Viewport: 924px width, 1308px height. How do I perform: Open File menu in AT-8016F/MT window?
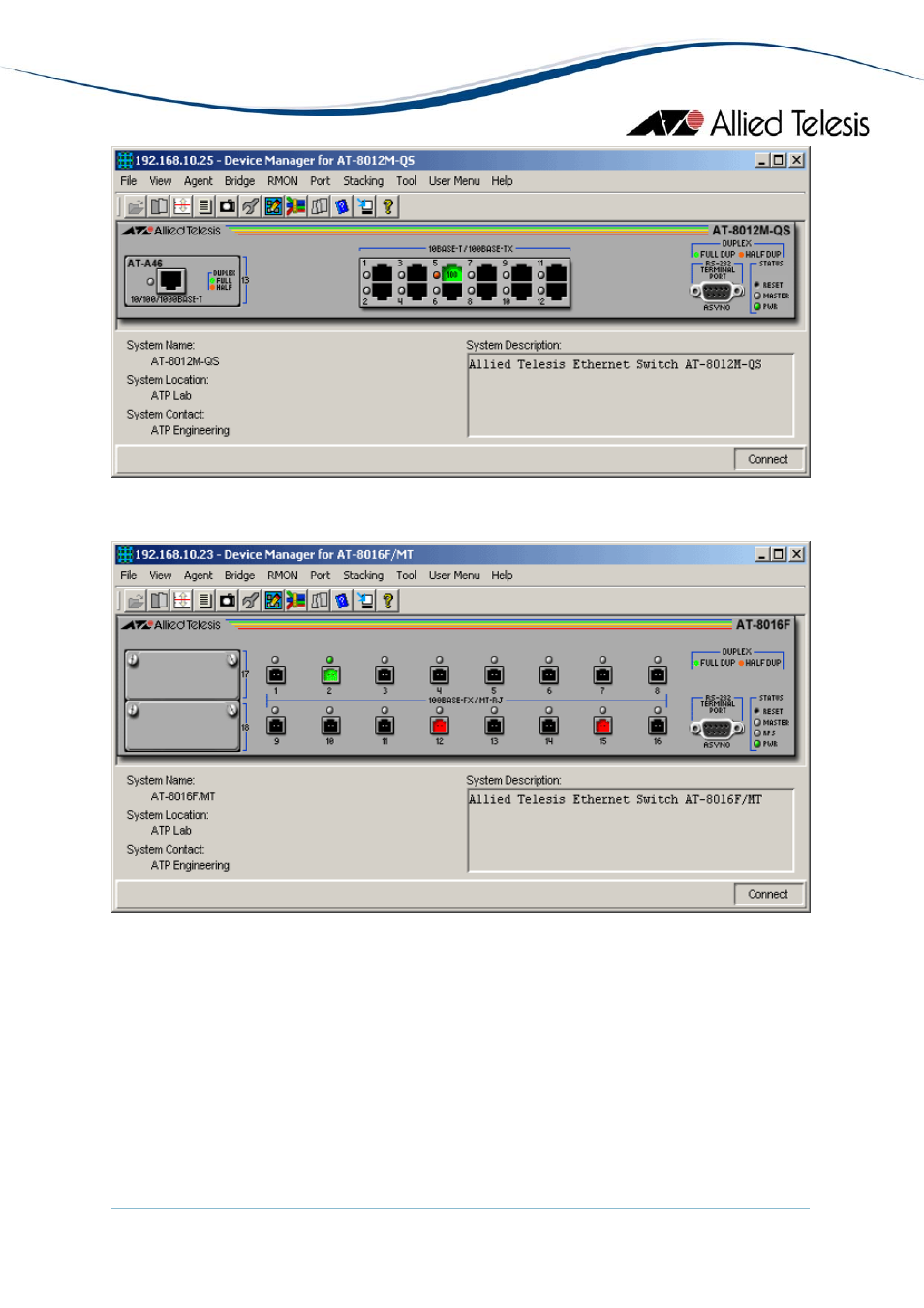pos(129,576)
